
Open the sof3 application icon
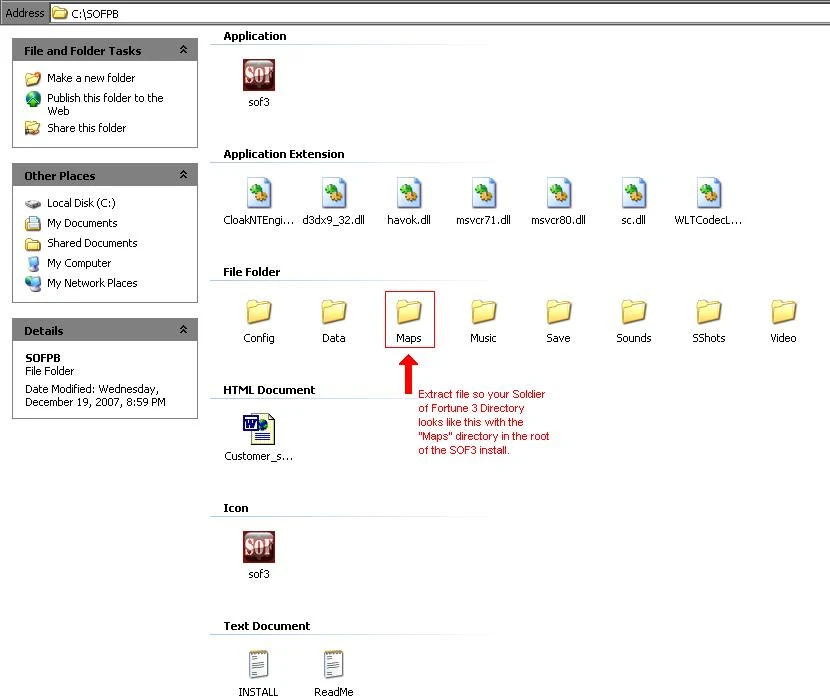259,75
